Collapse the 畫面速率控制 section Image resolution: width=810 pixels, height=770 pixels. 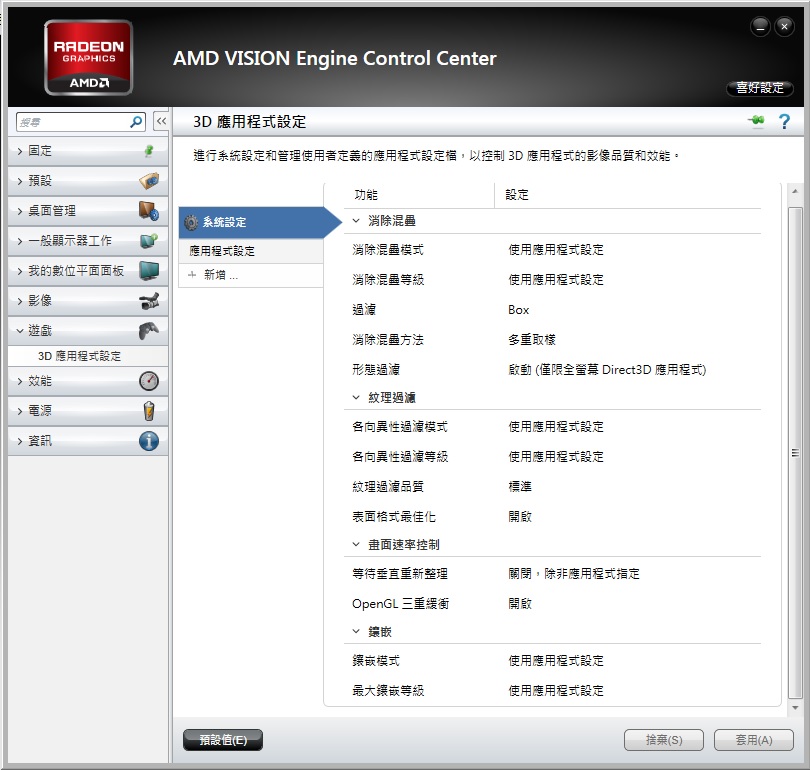356,545
